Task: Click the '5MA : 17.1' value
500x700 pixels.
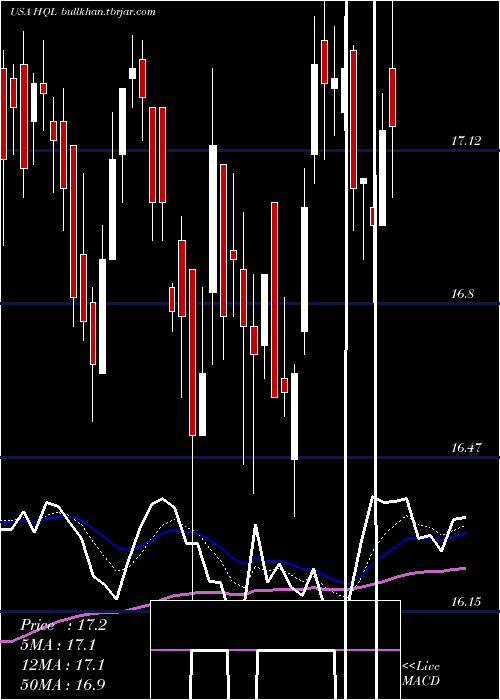Action: (58, 645)
